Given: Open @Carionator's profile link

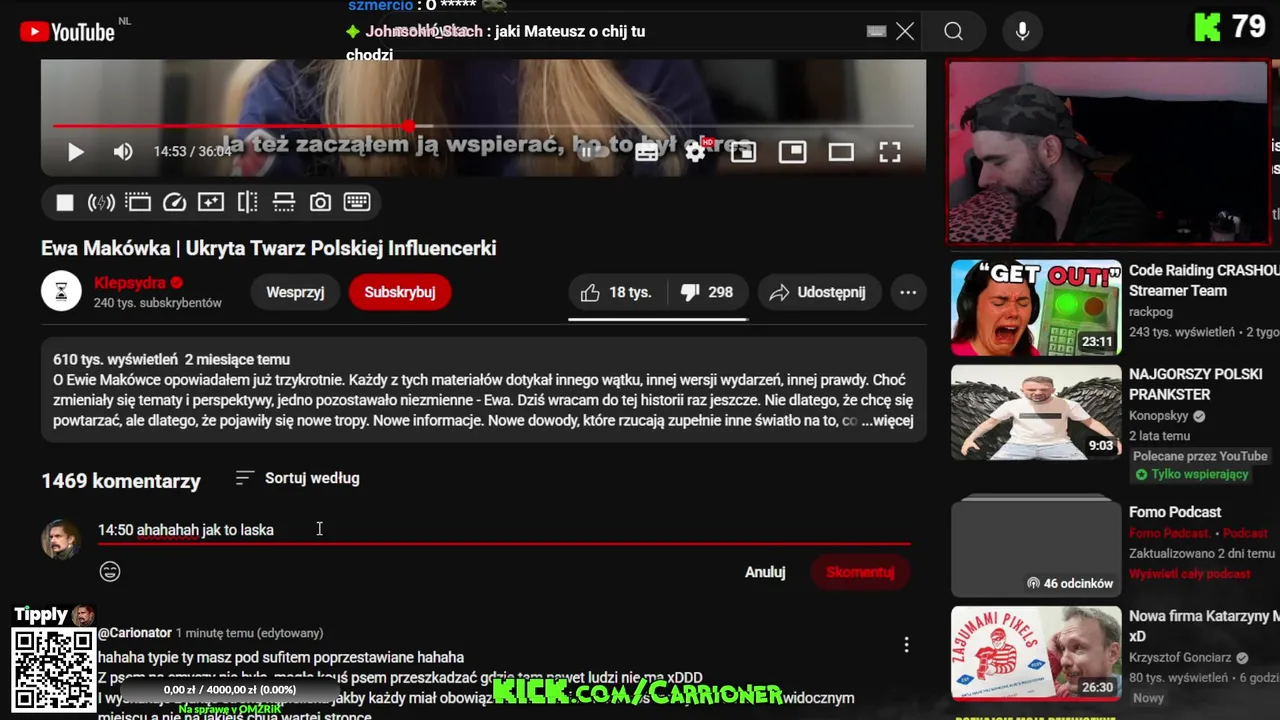Looking at the screenshot, I should tap(135, 633).
